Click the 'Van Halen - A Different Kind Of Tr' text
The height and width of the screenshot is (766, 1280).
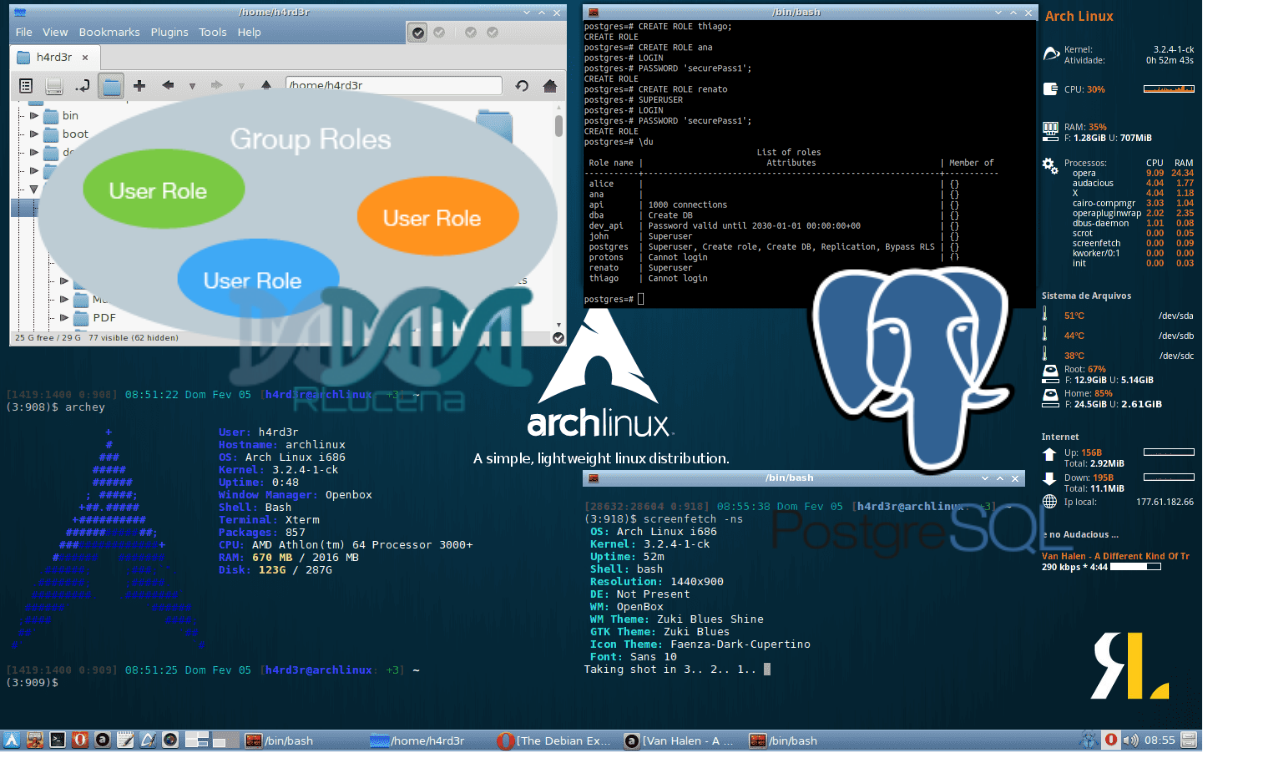pyautogui.click(x=1115, y=556)
